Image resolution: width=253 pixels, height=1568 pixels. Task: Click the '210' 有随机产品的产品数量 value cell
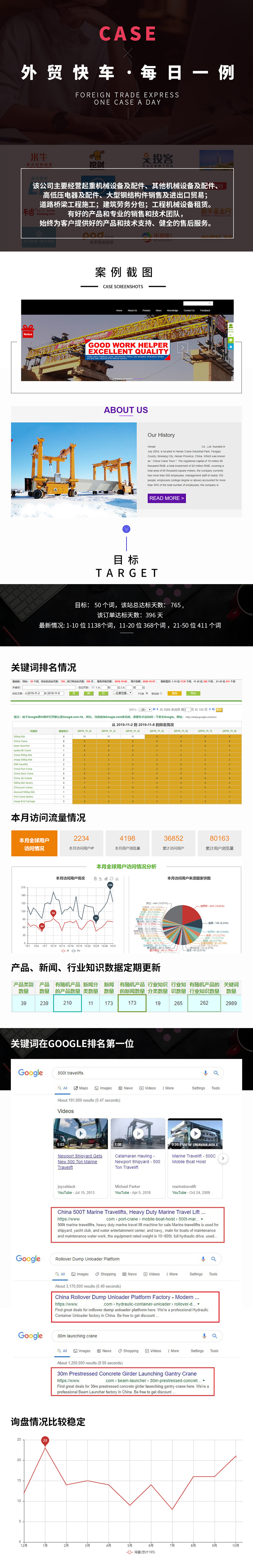(x=68, y=1003)
